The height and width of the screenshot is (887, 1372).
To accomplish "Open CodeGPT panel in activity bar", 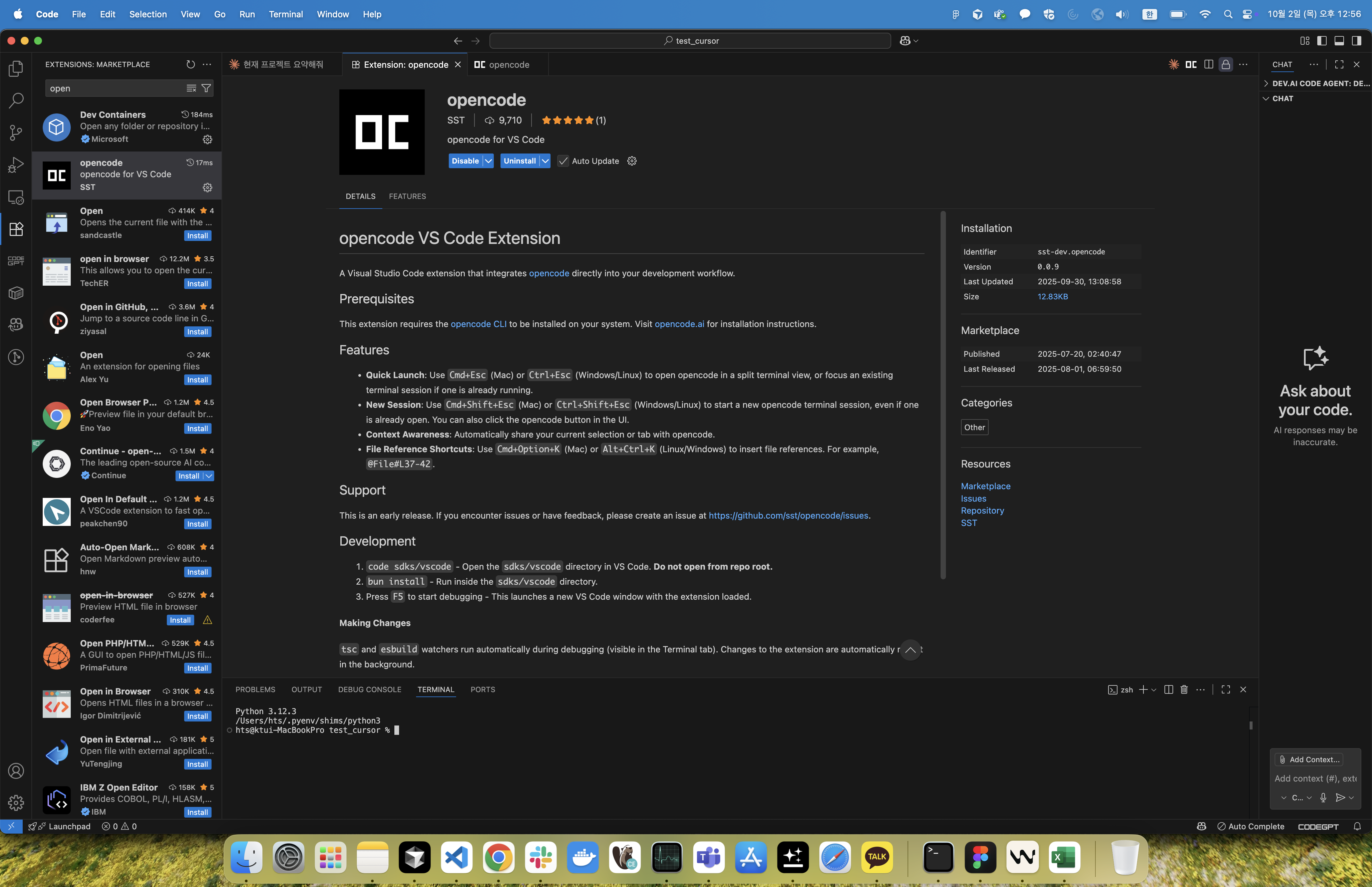I will 16,261.
